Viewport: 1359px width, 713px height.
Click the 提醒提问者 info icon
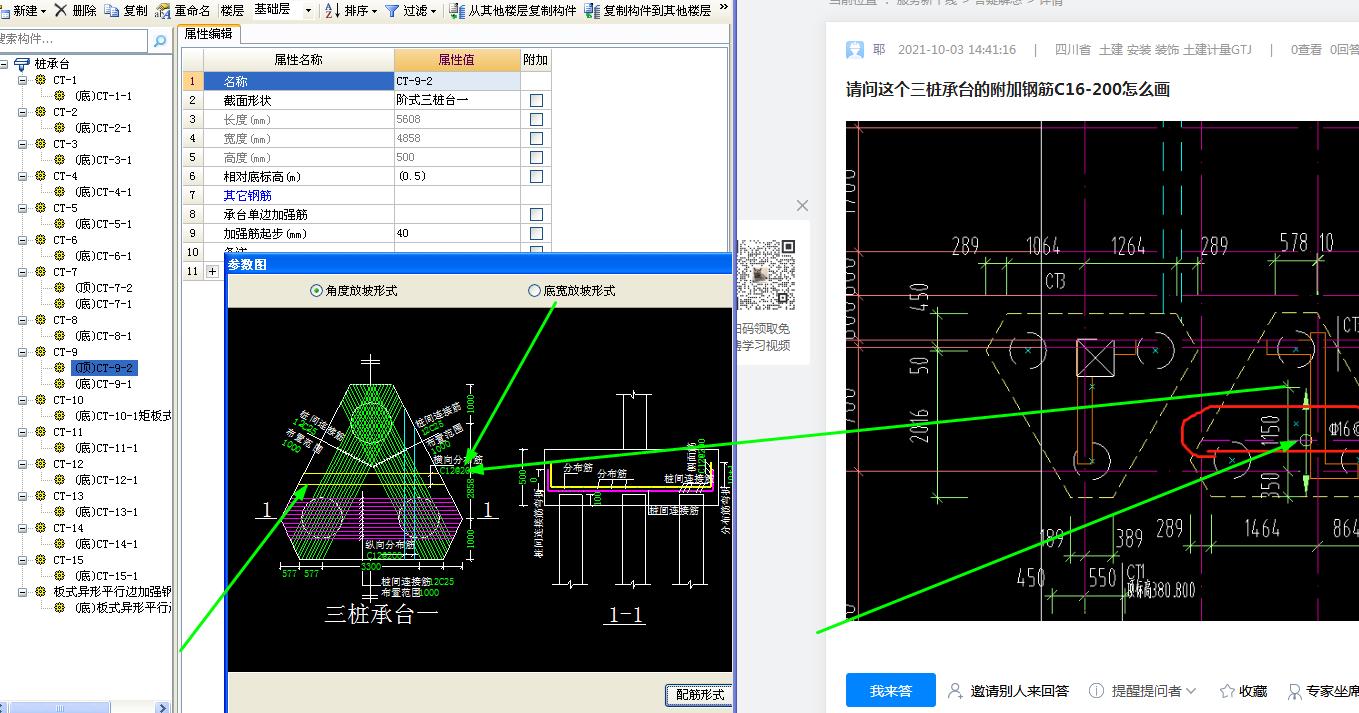click(x=1097, y=691)
